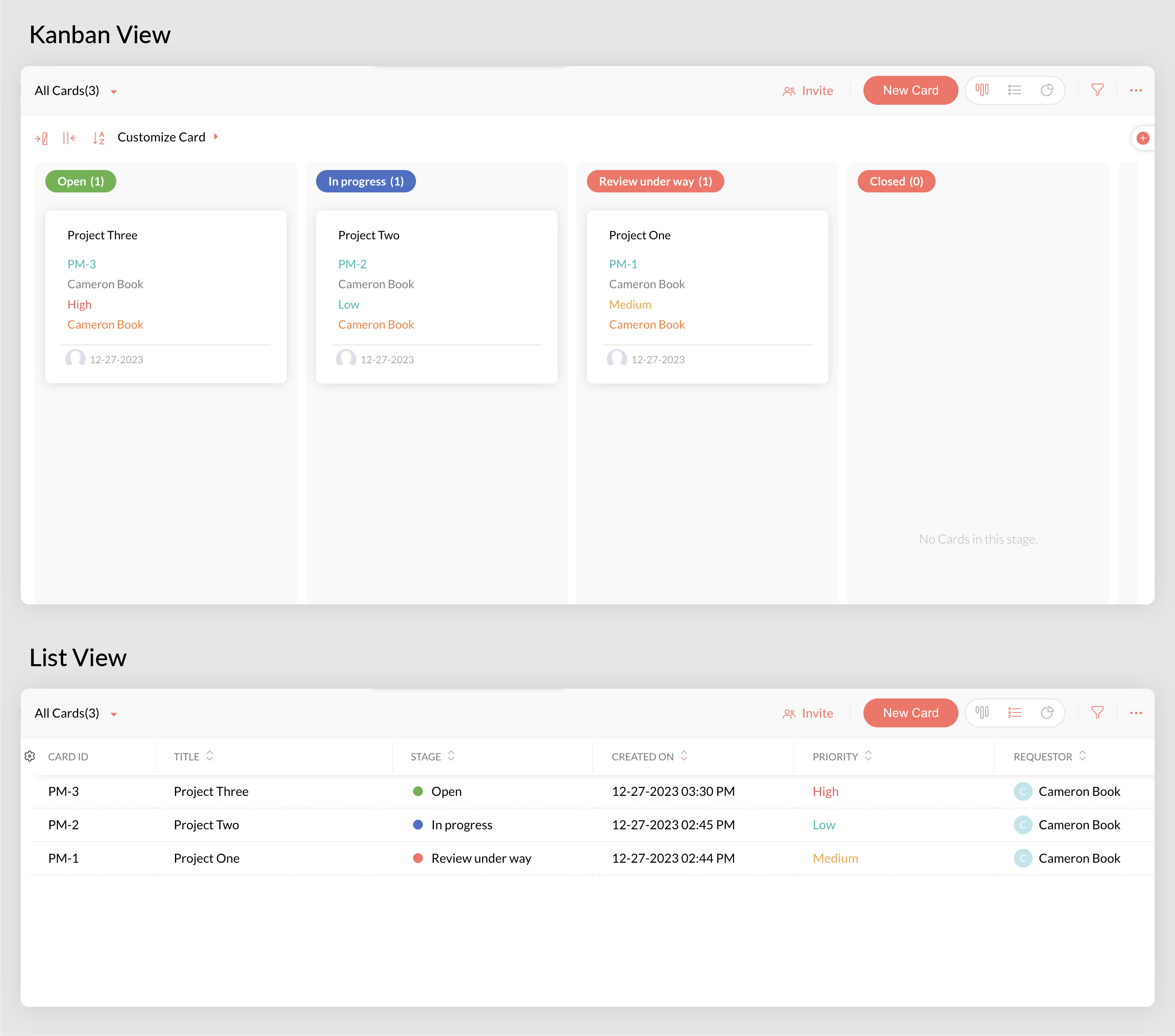Sort list by STAGE column arrows

[x=451, y=756]
